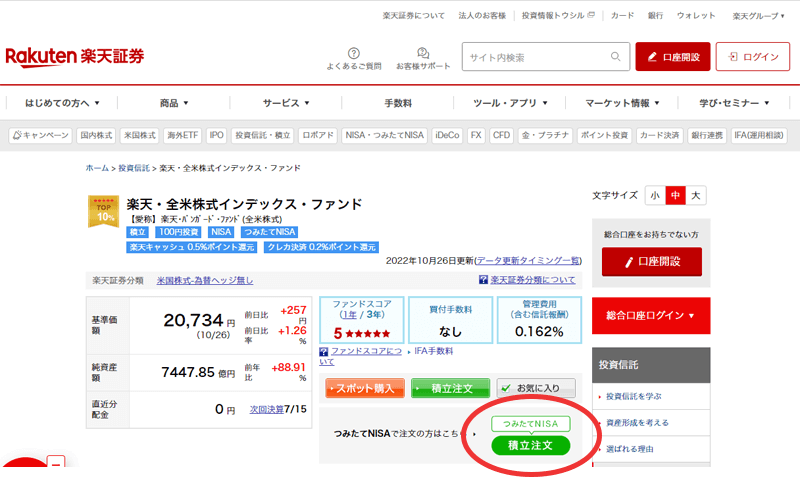Open 楽天証券について link

(413, 16)
